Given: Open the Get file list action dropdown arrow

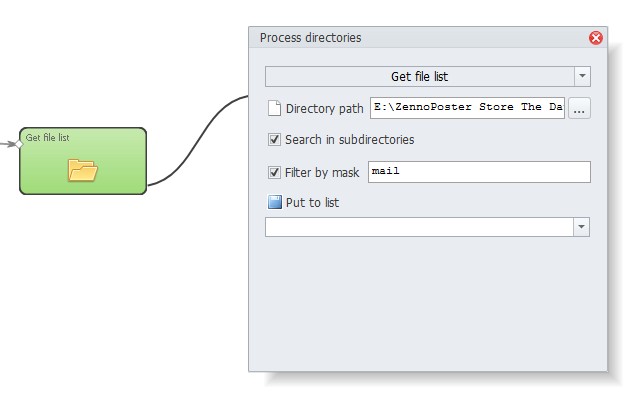Looking at the screenshot, I should coord(582,76).
